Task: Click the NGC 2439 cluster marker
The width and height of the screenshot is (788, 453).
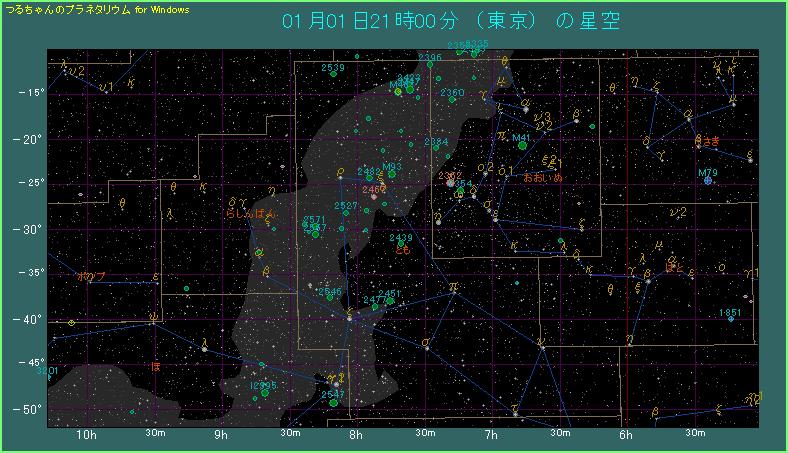Action: [x=401, y=243]
